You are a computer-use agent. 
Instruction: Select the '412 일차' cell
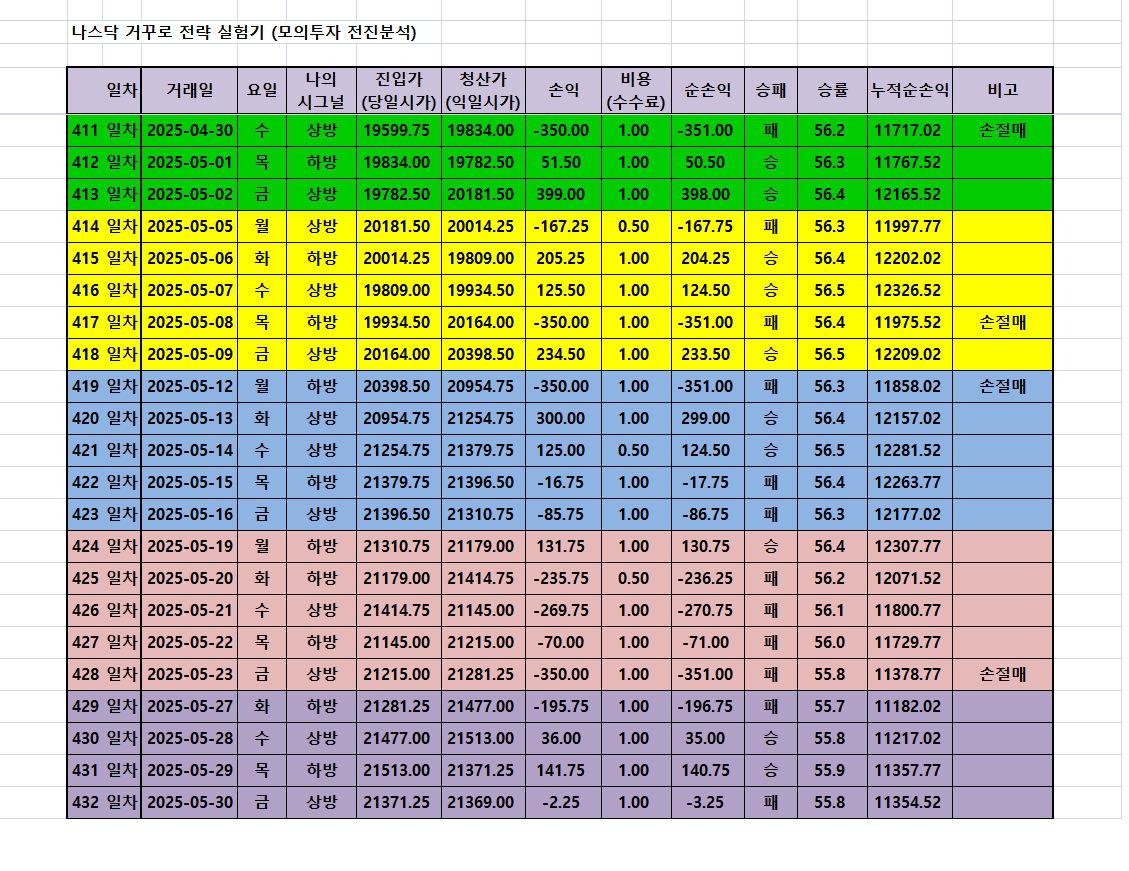pos(104,163)
